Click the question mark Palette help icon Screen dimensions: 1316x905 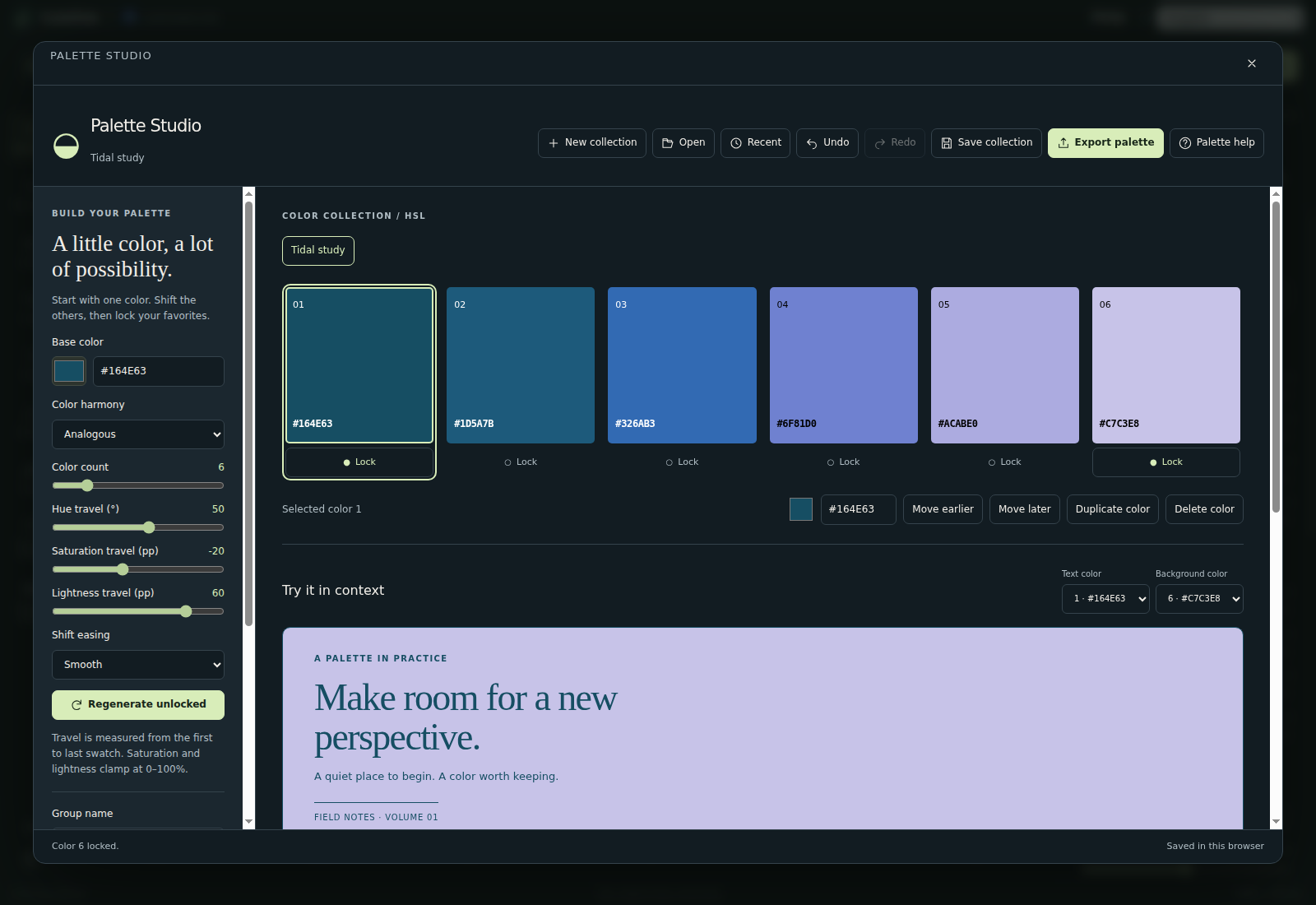1185,143
